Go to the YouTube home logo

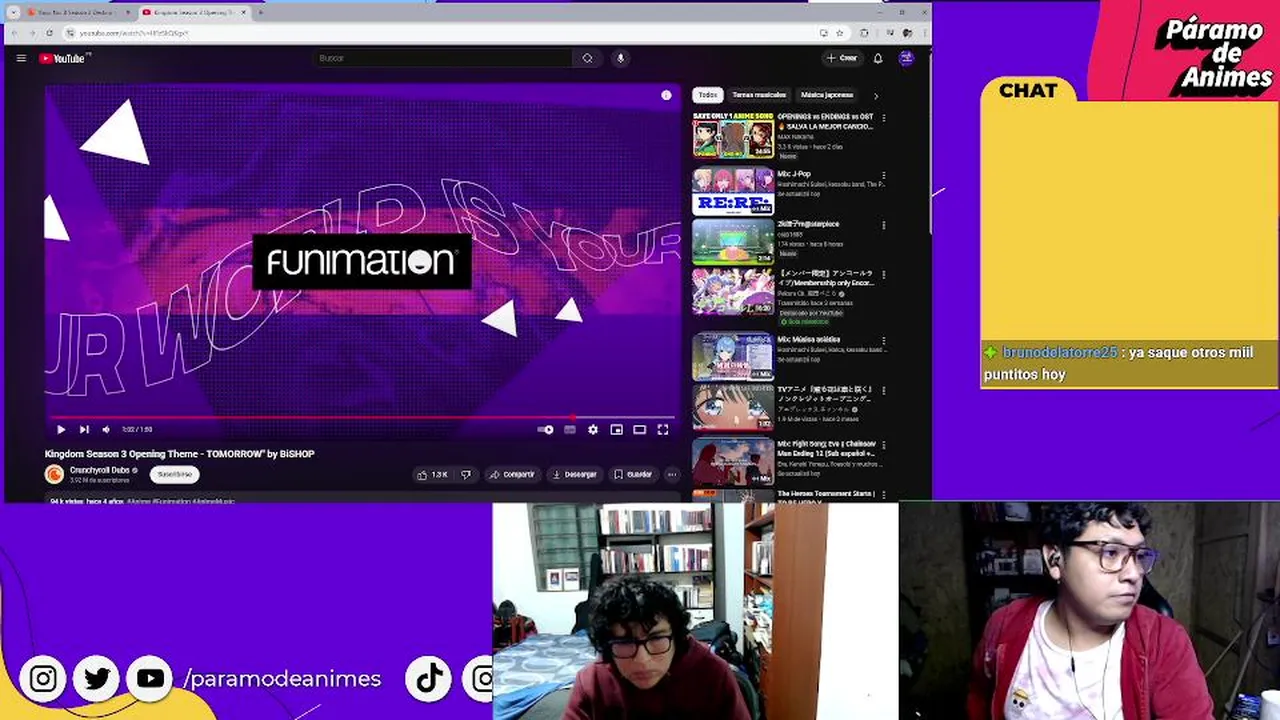63,58
